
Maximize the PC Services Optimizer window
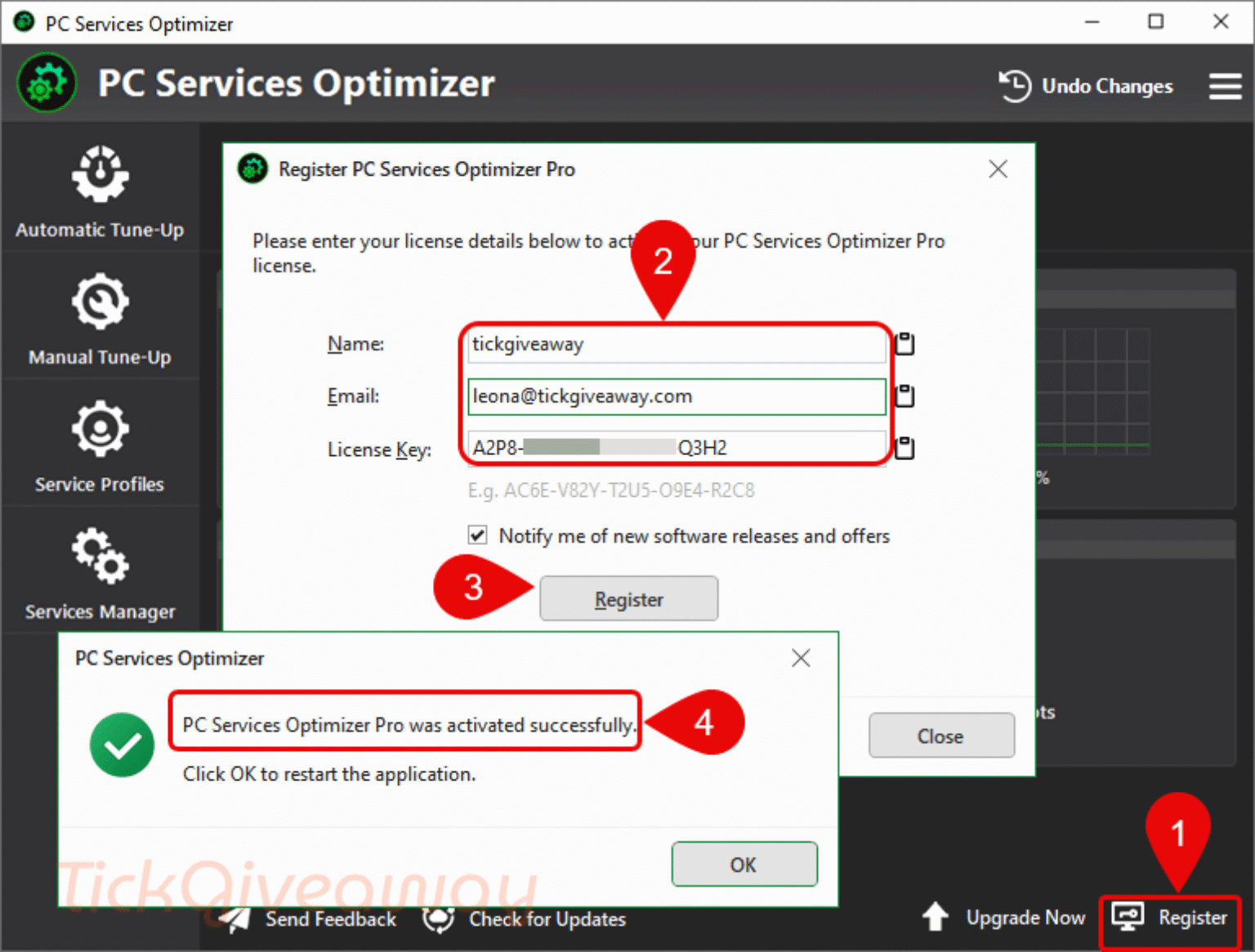click(x=1155, y=21)
